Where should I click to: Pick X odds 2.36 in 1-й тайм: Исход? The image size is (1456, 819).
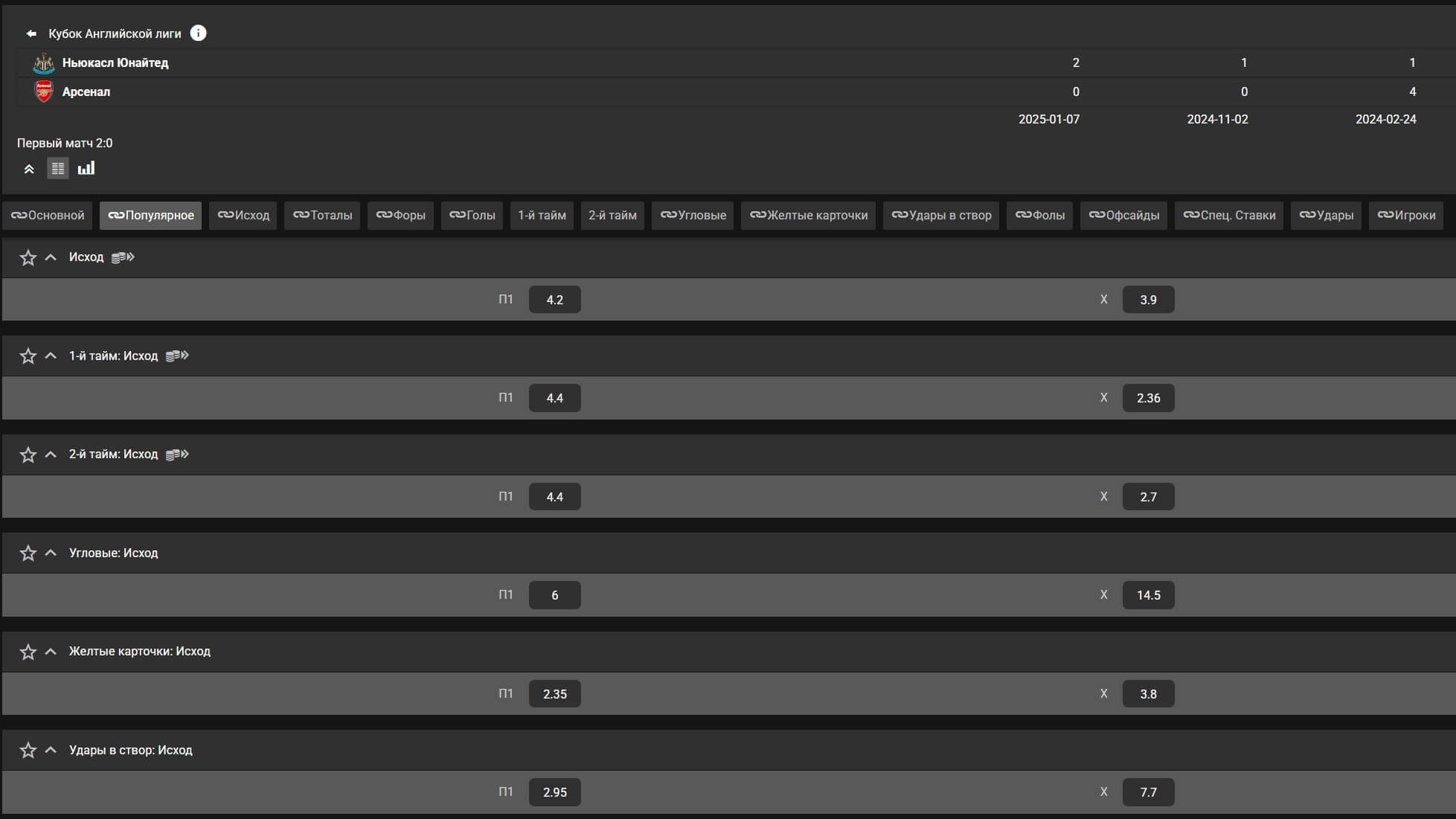1149,398
